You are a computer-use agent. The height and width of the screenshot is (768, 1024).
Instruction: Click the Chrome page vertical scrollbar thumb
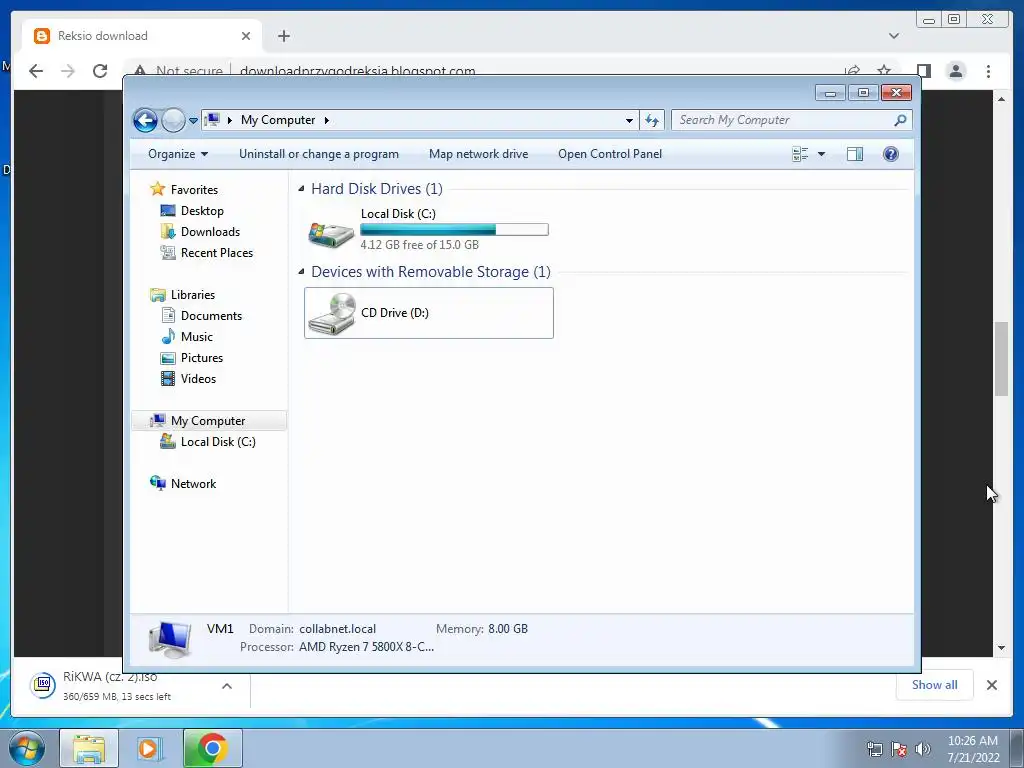coord(1001,358)
